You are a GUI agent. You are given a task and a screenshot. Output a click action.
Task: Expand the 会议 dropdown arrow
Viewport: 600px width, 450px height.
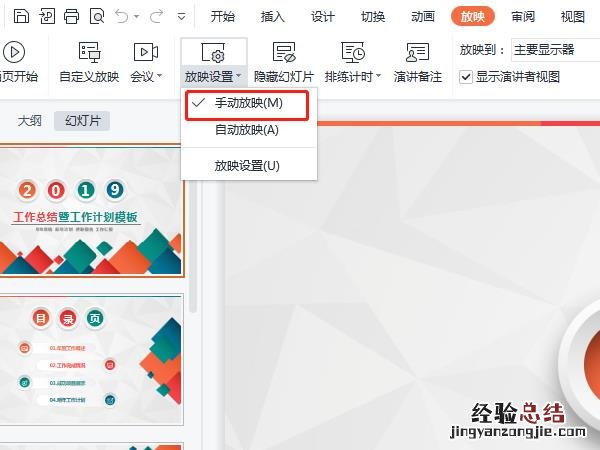click(x=159, y=76)
